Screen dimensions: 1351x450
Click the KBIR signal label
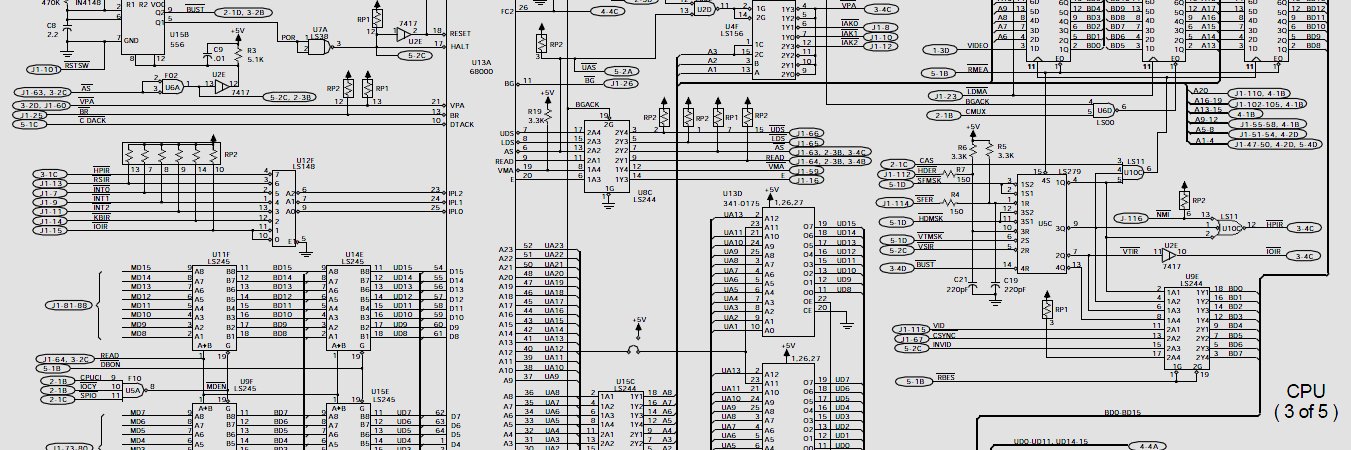coord(101,215)
